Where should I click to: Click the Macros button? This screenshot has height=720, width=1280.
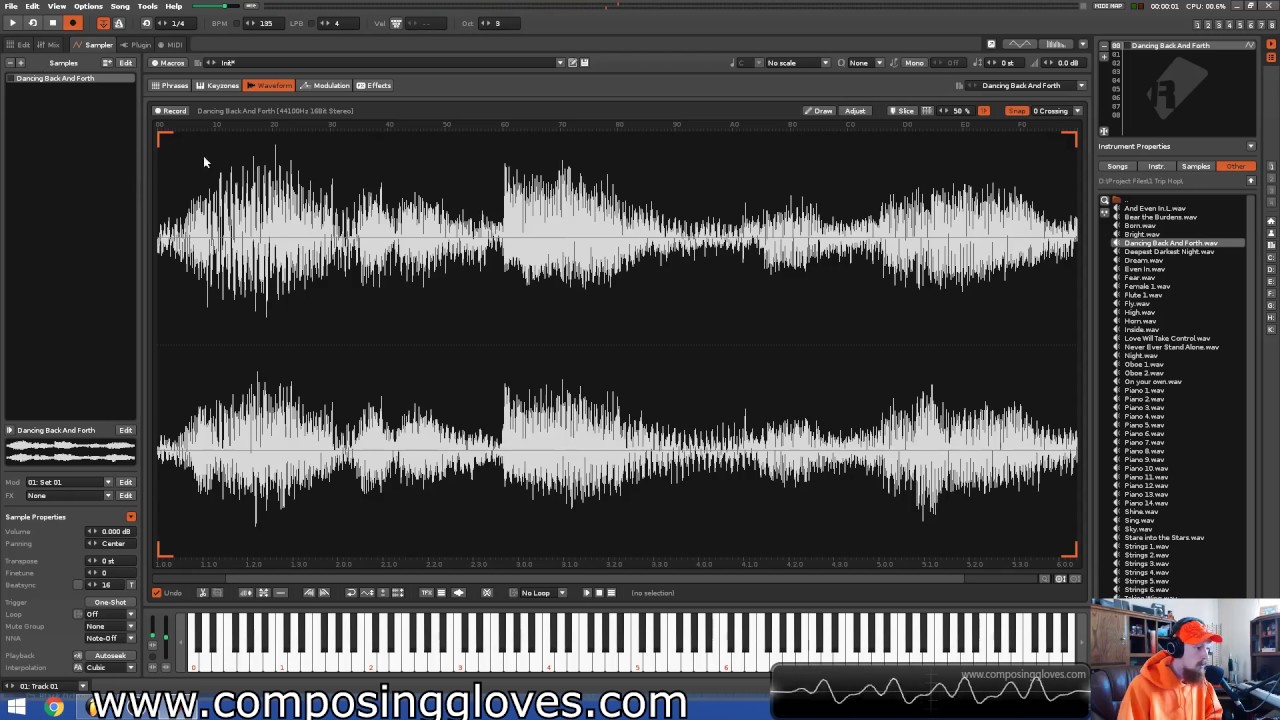tap(168, 63)
